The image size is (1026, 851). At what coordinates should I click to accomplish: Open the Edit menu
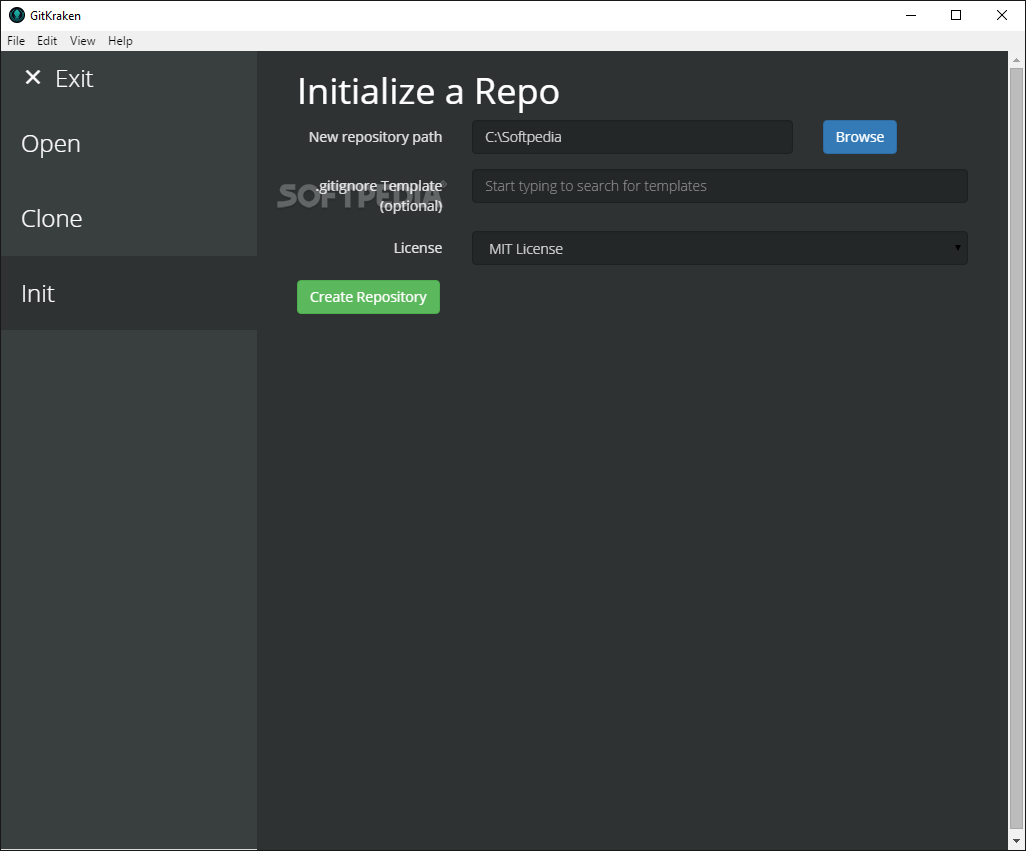tap(46, 41)
